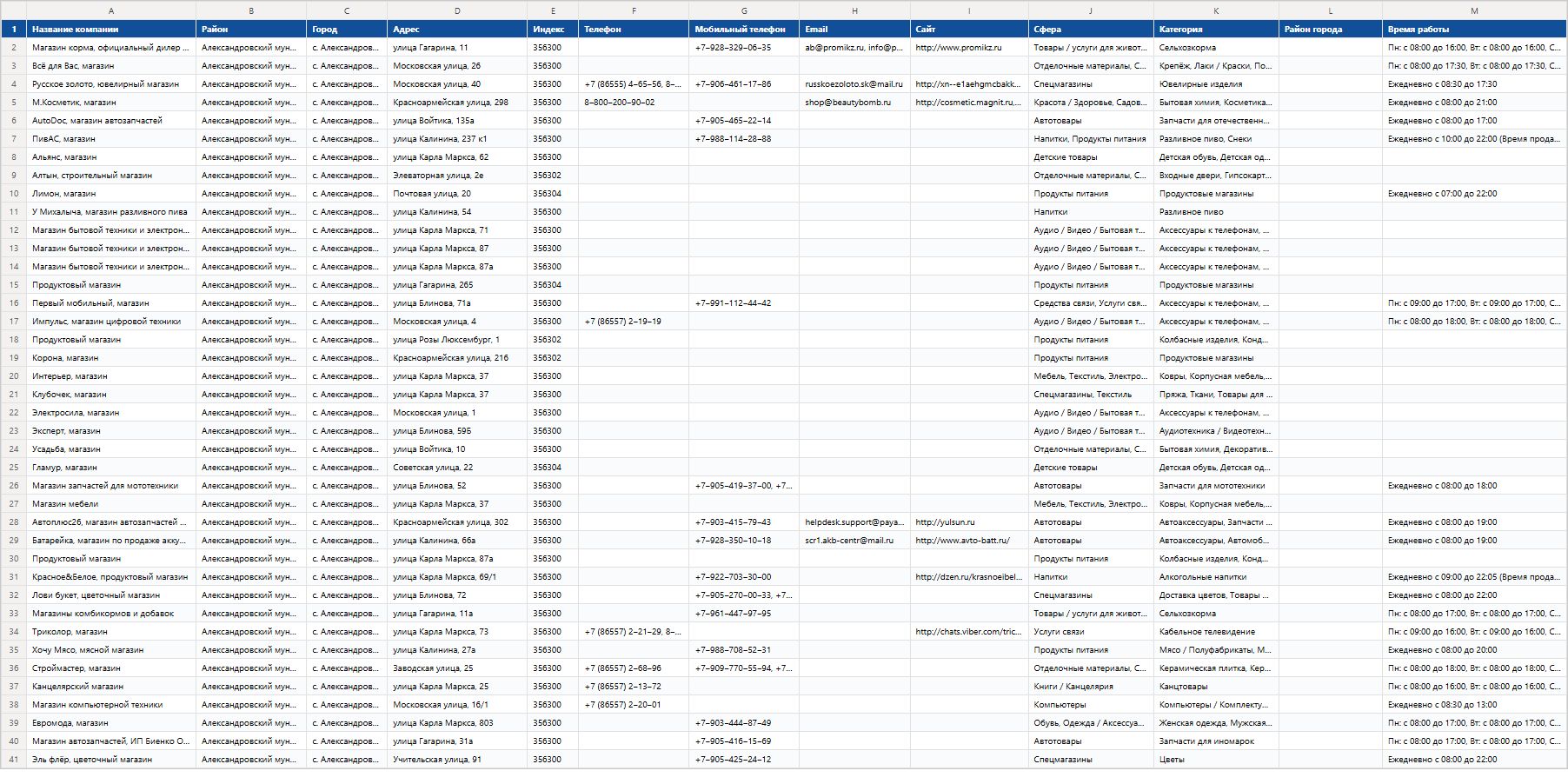Select mobile cell "+7-903-444-87-49"
Viewport: 1568px width, 784px height.
744,723
